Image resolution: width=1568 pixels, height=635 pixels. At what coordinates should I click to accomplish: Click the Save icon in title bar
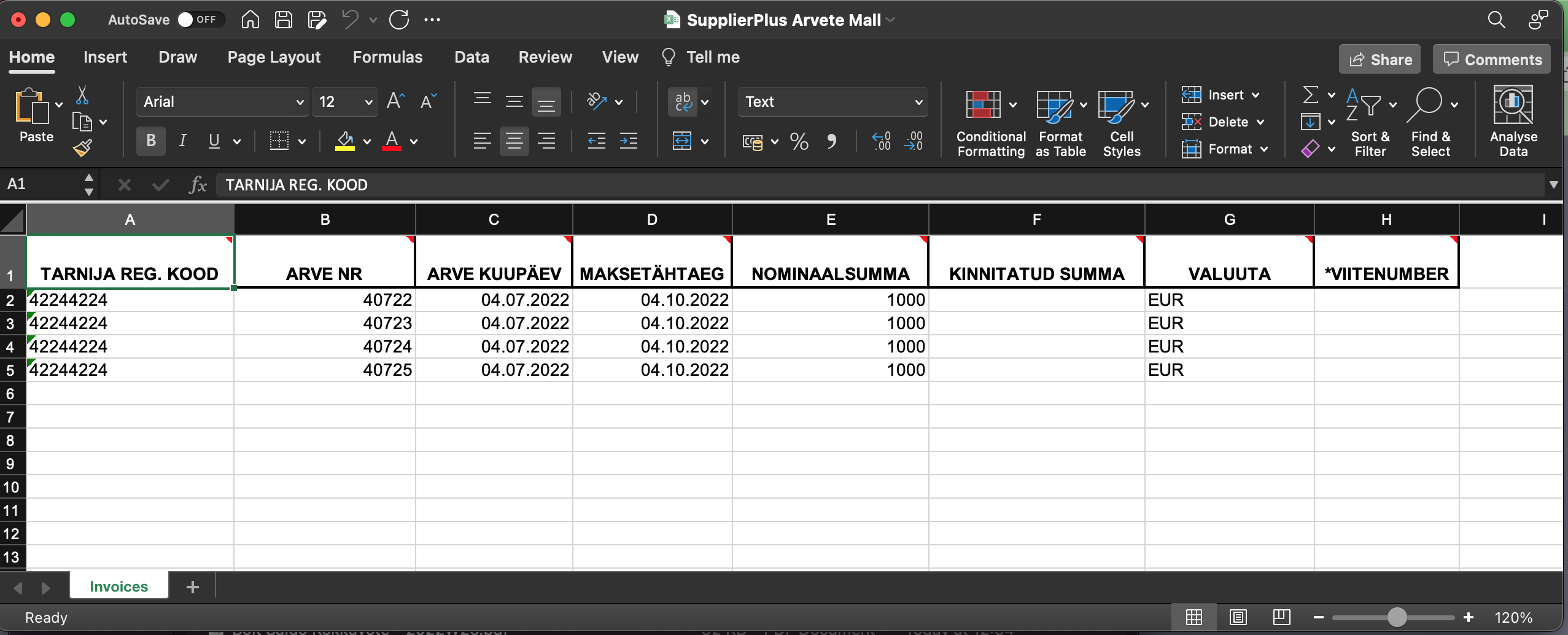(x=283, y=20)
